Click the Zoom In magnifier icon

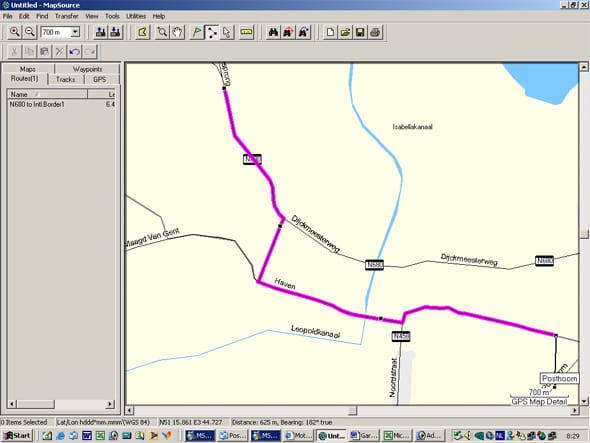(14, 32)
